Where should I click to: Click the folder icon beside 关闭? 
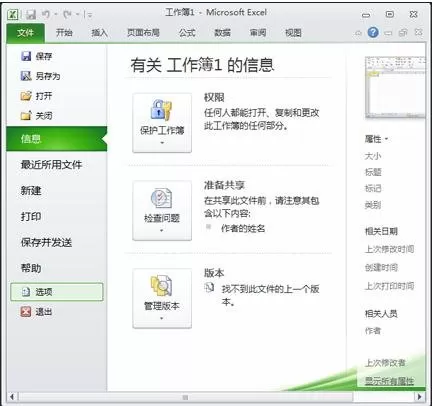[x=26, y=116]
